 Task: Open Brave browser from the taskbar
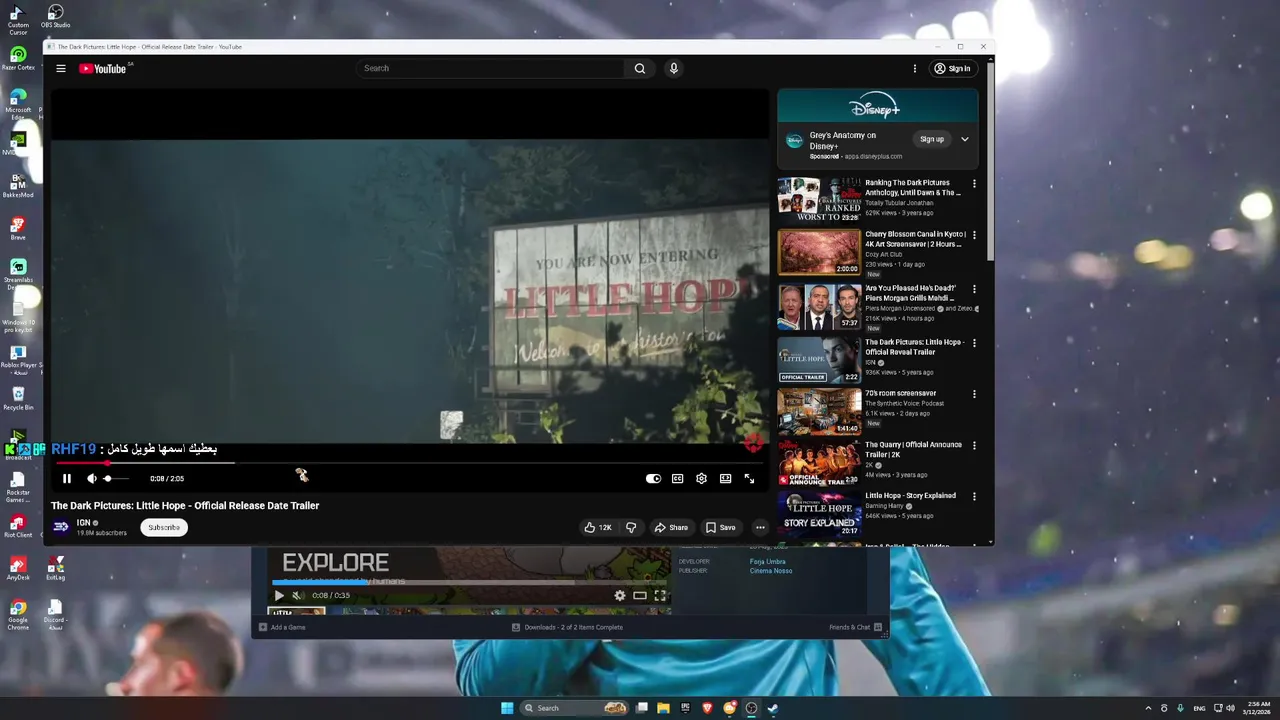pos(708,708)
